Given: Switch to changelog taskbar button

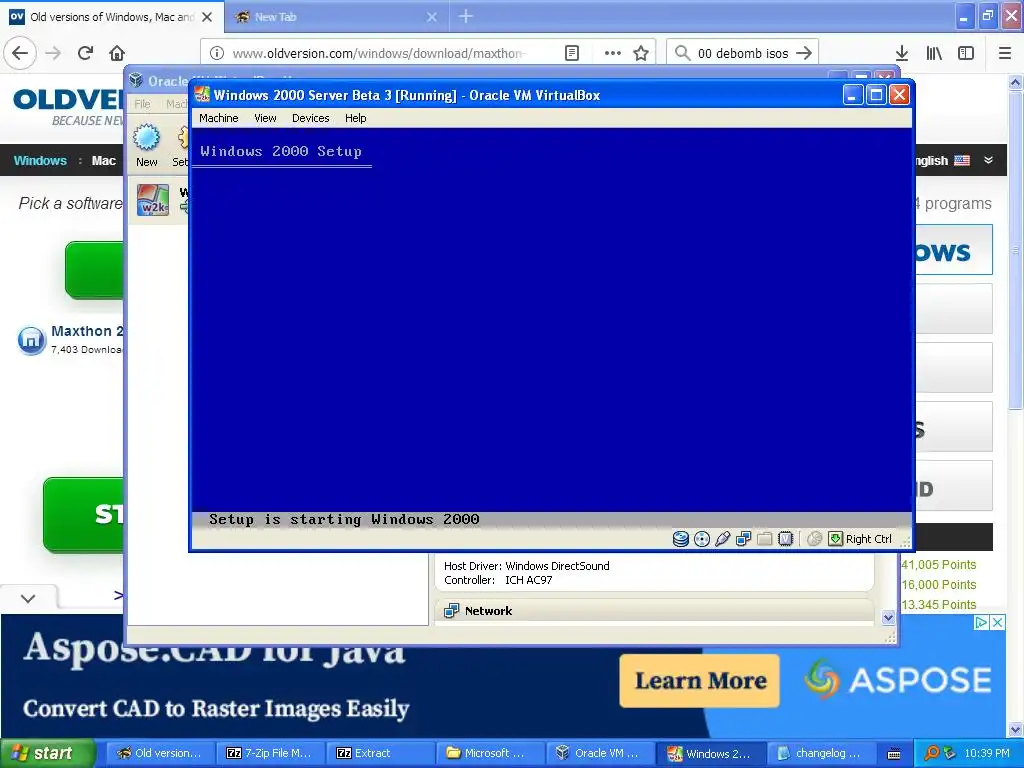Looking at the screenshot, I should (x=820, y=753).
